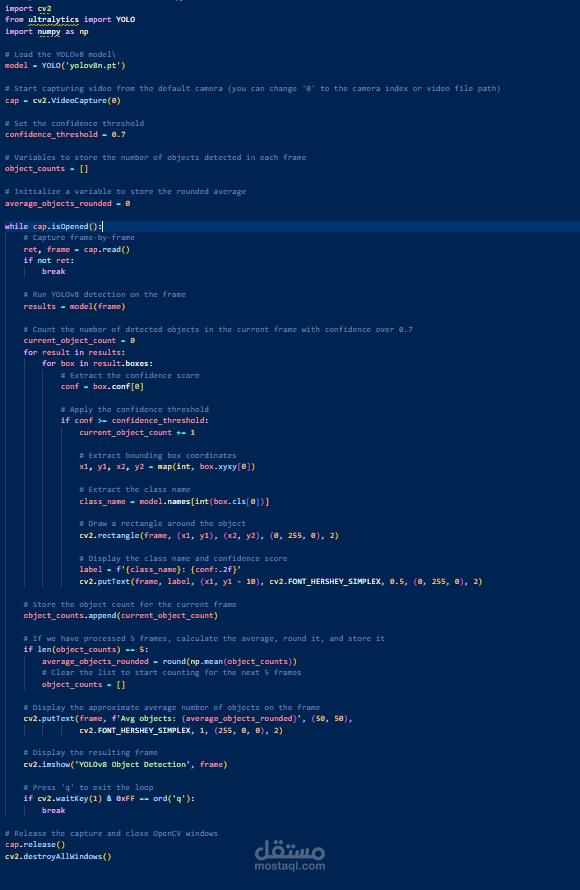Viewport: 580px width, 890px height.
Task: Click the '# Release the capture' comment
Action: coord(111,833)
